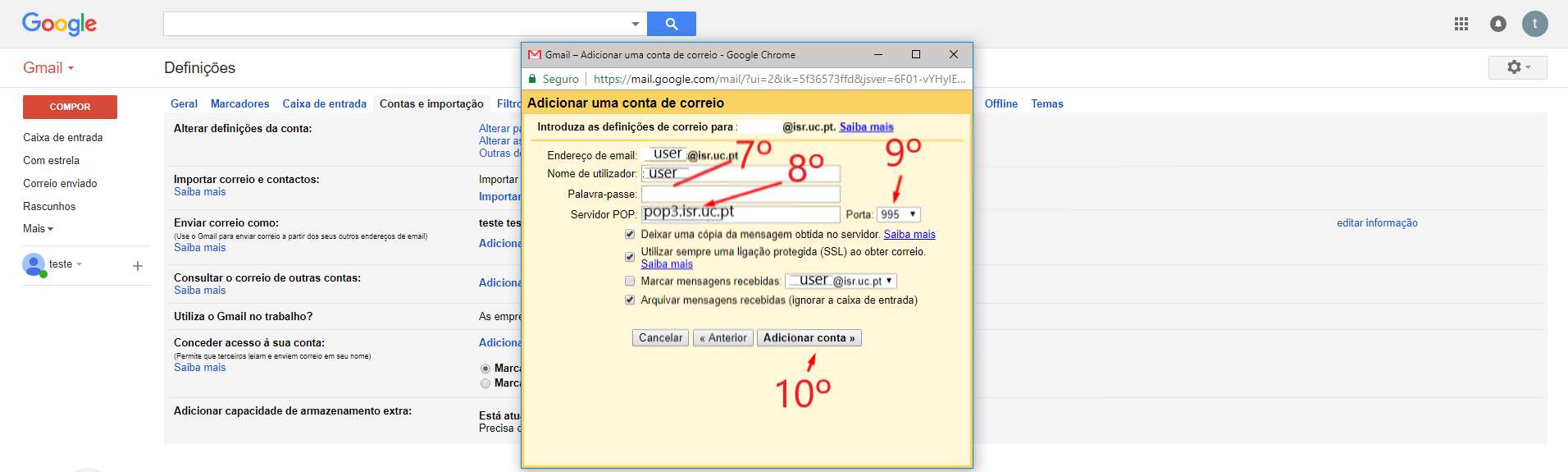Click the Palavra-passe field

coord(741,195)
